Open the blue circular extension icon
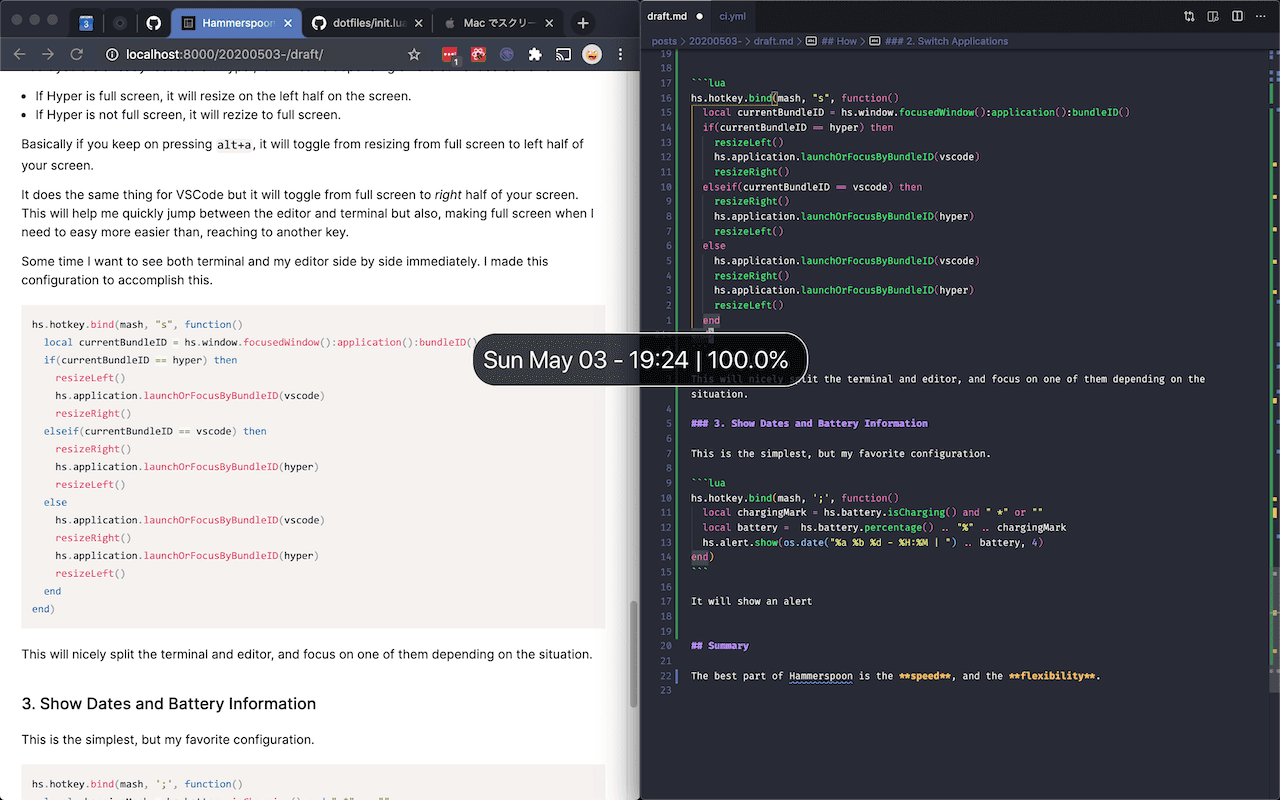Screen dimensions: 1280x800 (506, 54)
